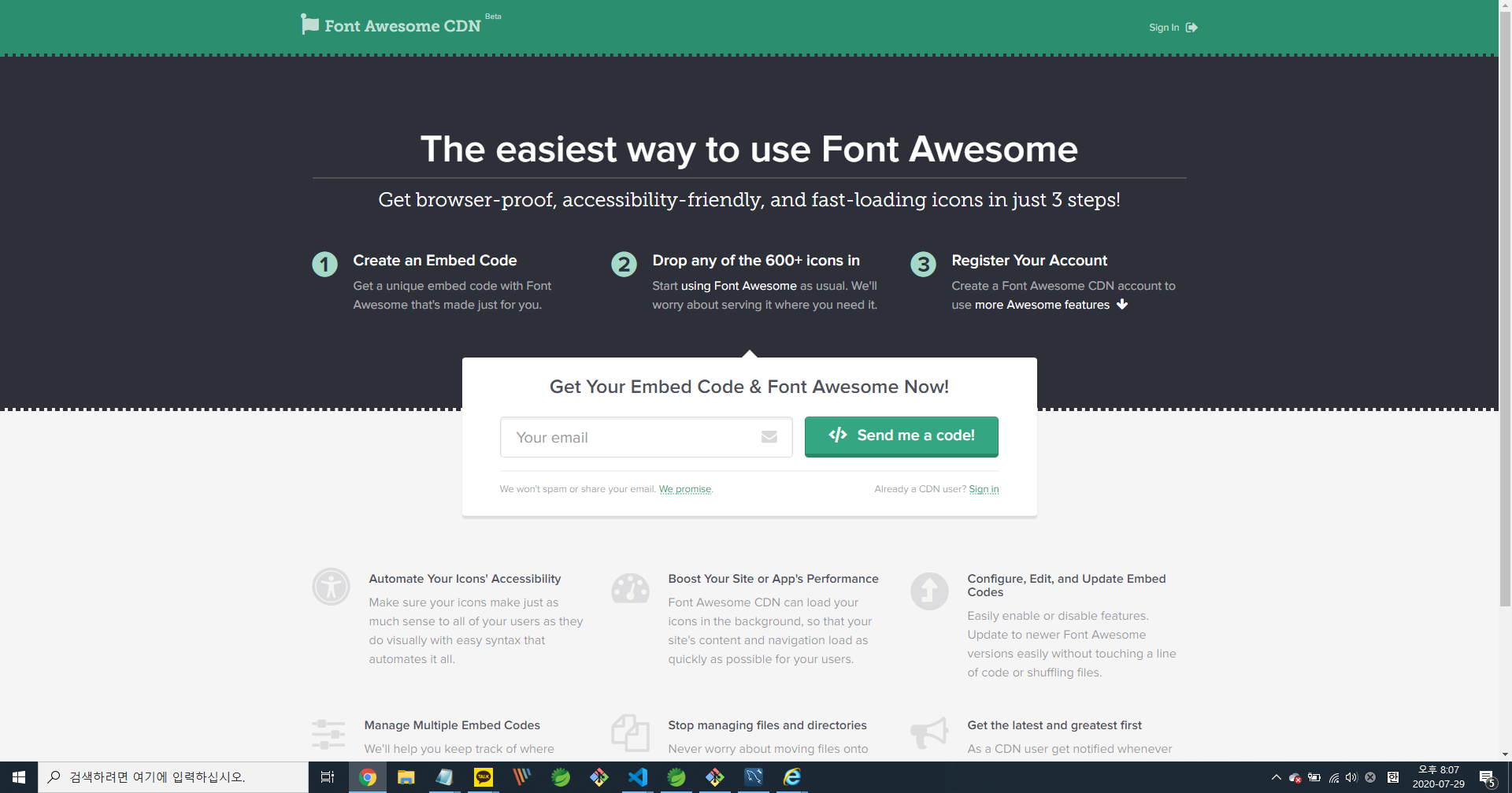Image resolution: width=1512 pixels, height=793 pixels.
Task: Open the notification center icon
Action: (1488, 777)
